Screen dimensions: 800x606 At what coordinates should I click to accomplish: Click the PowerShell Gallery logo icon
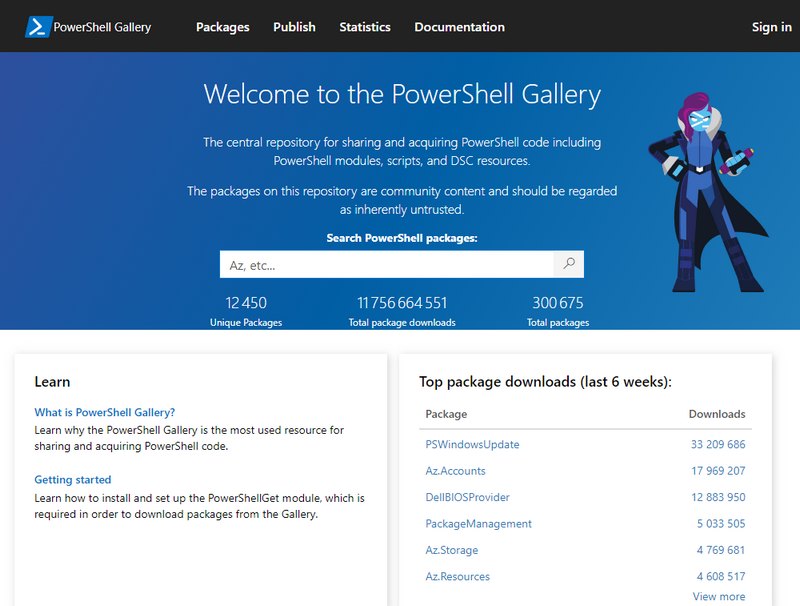pos(39,27)
